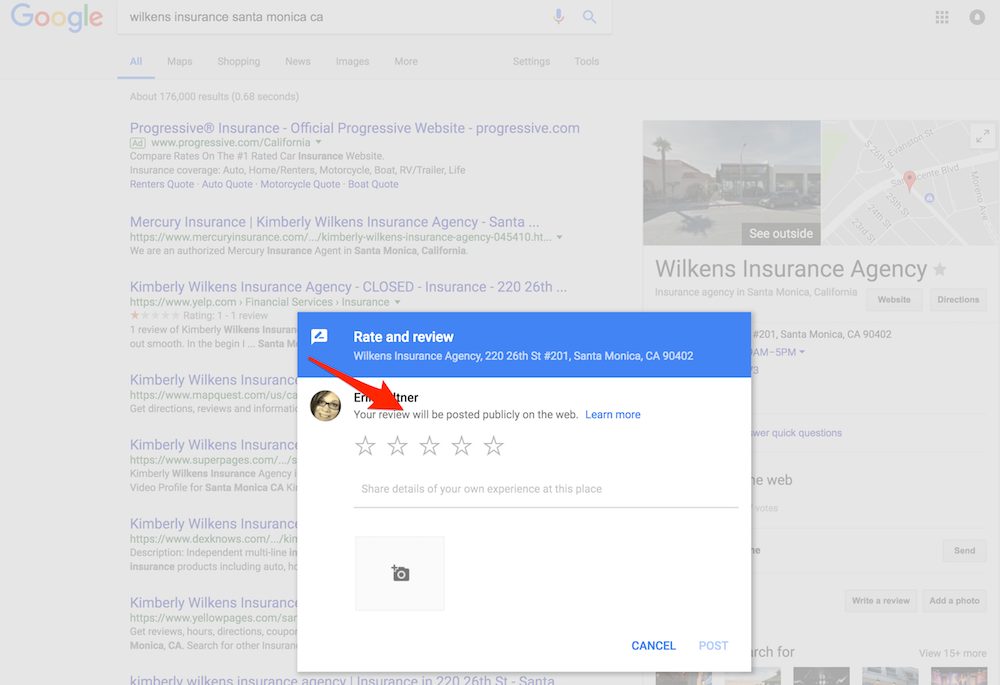Give a five-star rating in the review dialog
This screenshot has width=1000, height=685.
pyautogui.click(x=494, y=445)
